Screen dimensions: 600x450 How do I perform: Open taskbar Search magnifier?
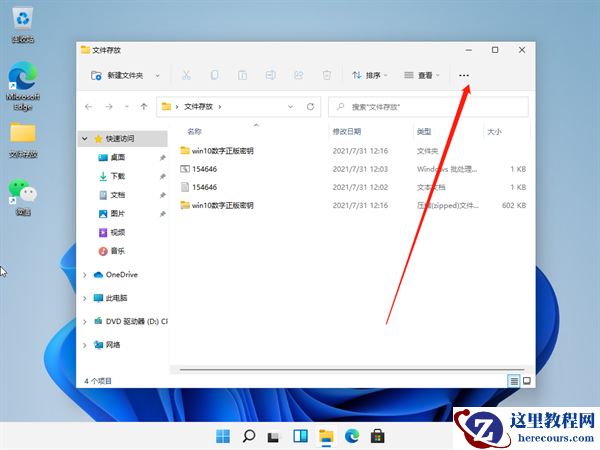[249, 436]
